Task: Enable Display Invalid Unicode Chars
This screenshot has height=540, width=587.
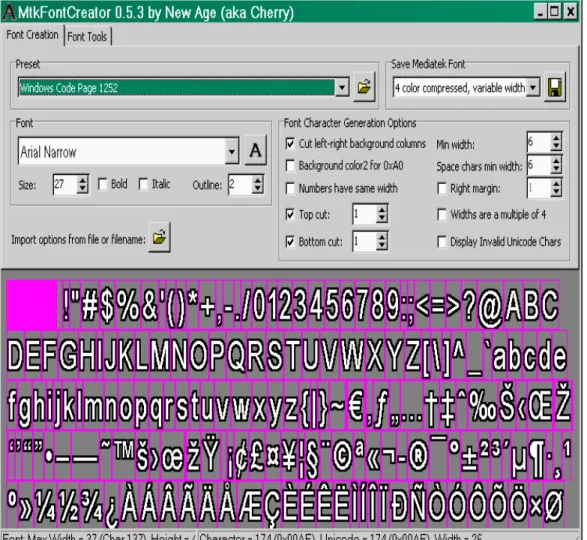Action: coord(442,242)
